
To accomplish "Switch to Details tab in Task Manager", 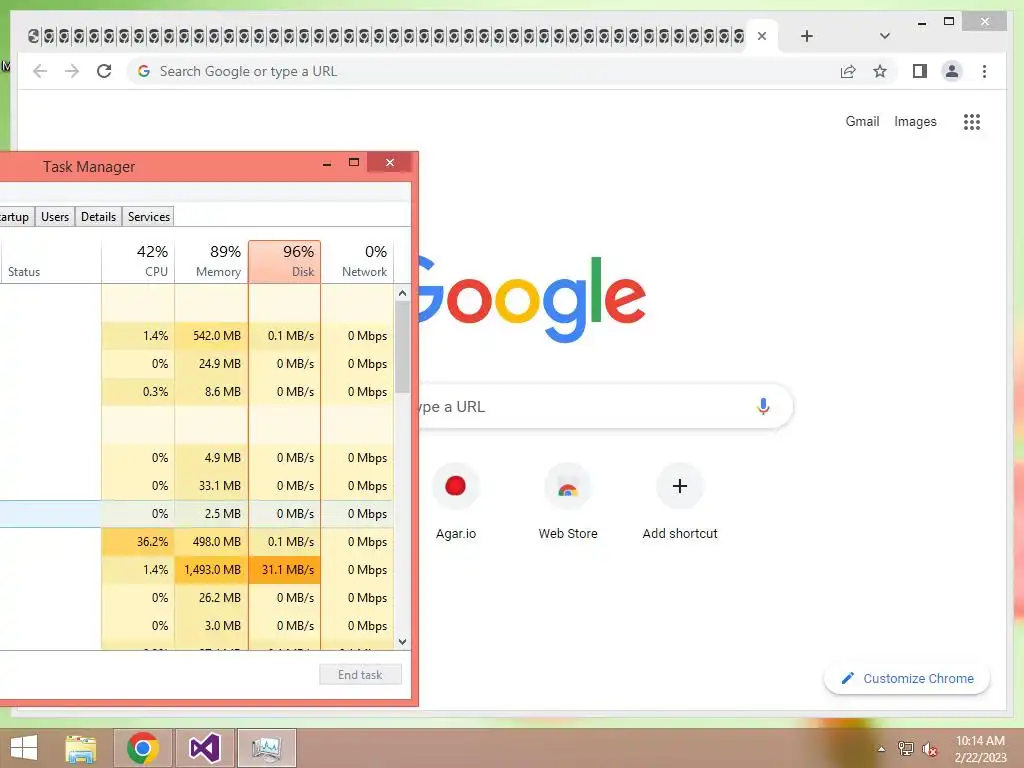I will point(99,217).
